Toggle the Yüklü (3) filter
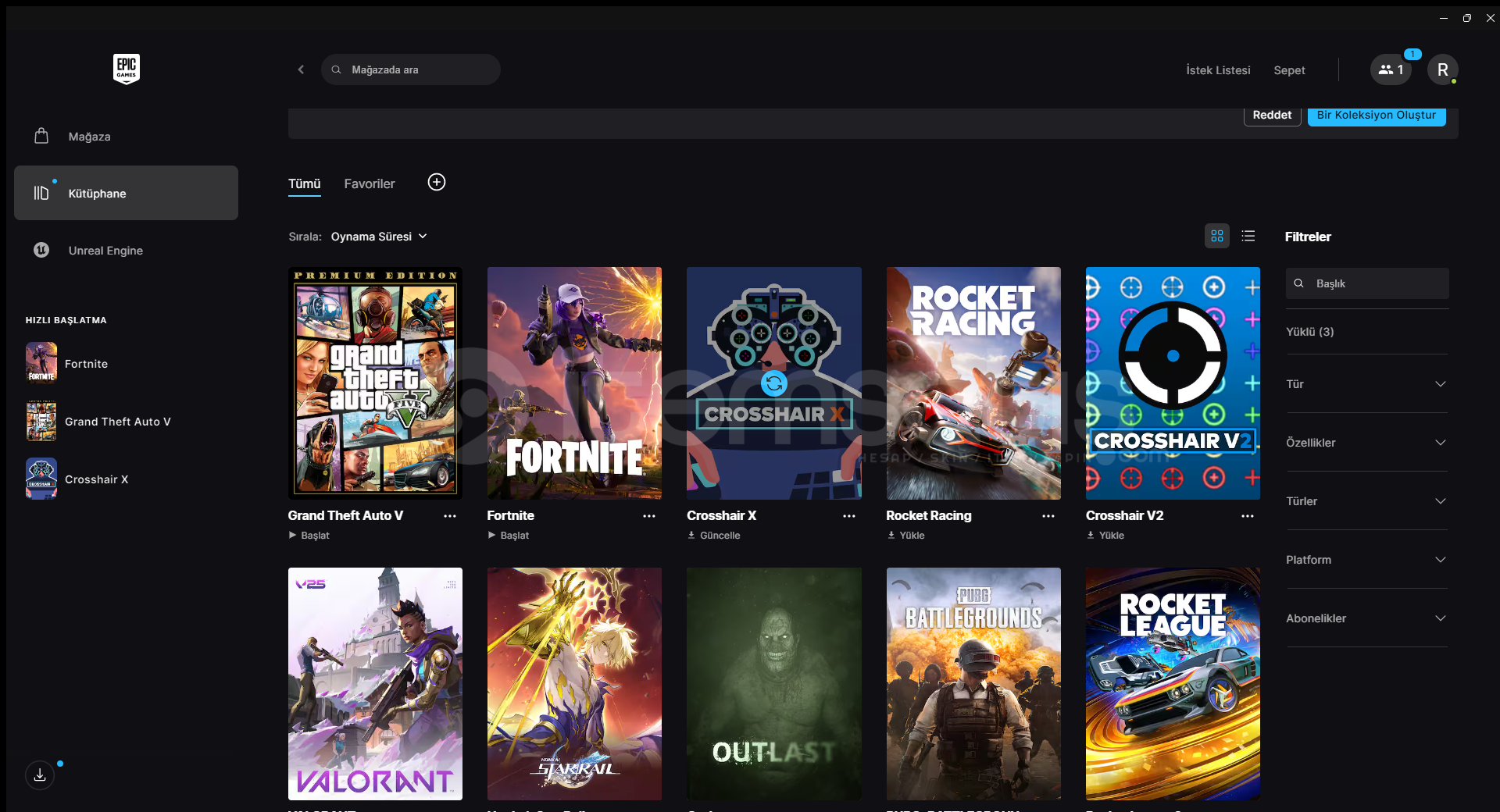Image resolution: width=1500 pixels, height=812 pixels. 1310,332
